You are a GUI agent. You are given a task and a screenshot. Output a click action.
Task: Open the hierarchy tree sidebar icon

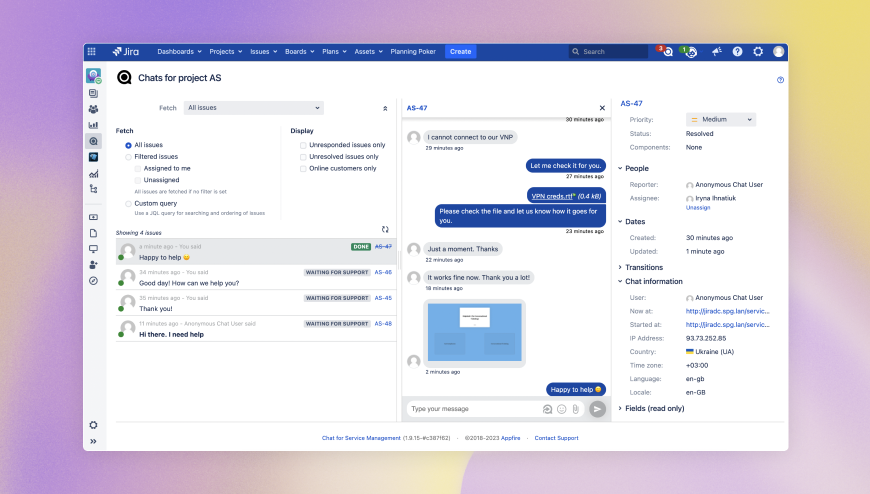coord(93,189)
